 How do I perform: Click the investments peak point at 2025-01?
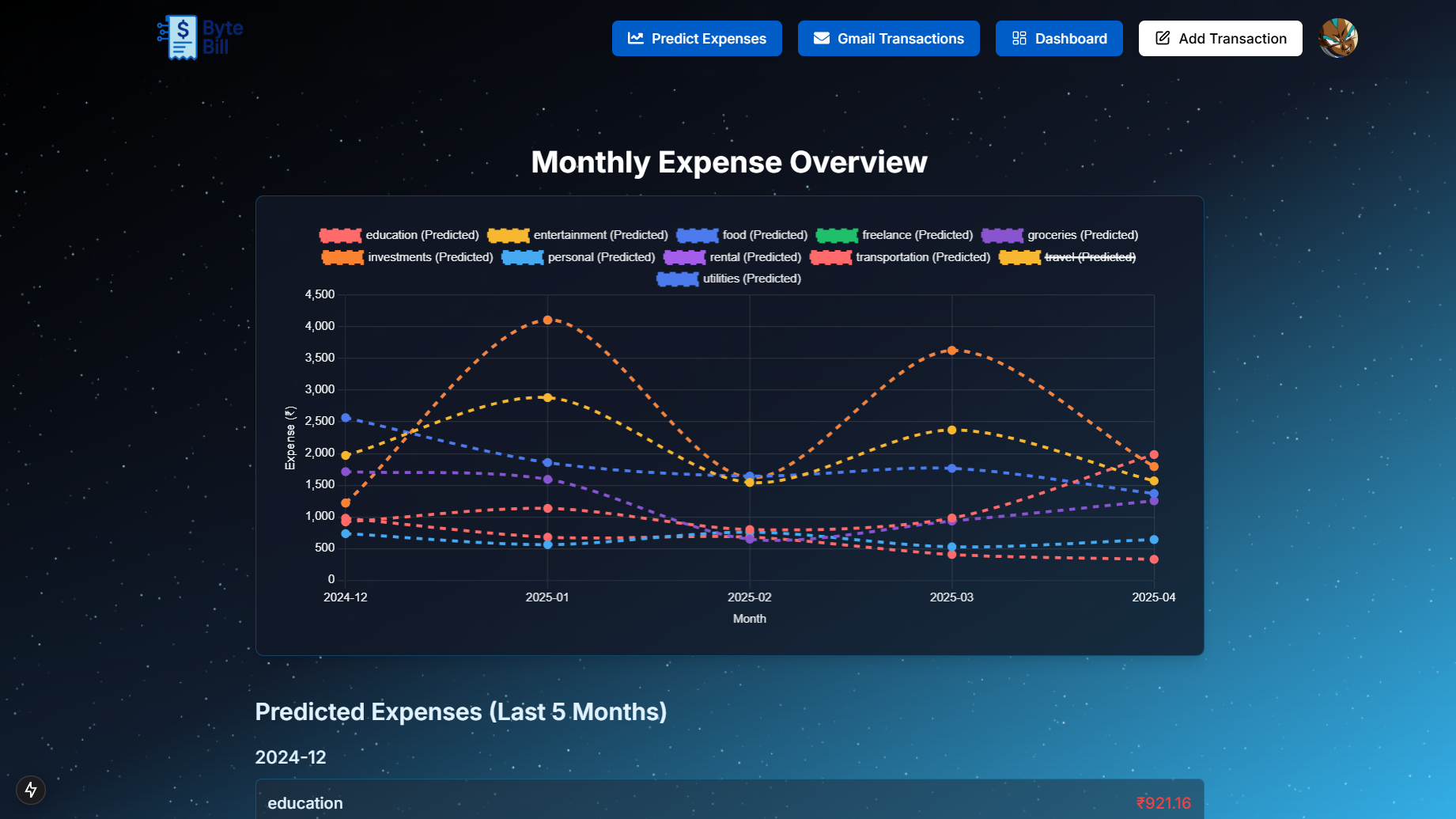pyautogui.click(x=547, y=320)
